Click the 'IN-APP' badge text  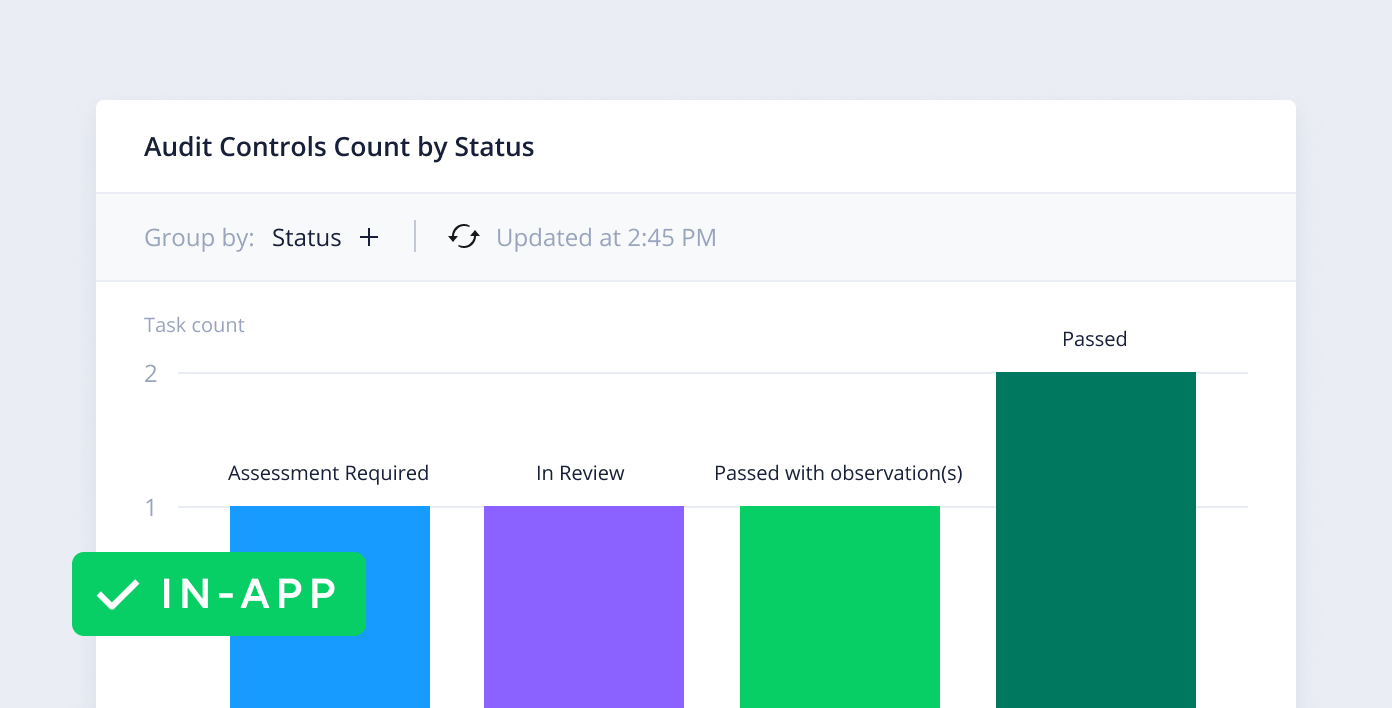point(250,594)
